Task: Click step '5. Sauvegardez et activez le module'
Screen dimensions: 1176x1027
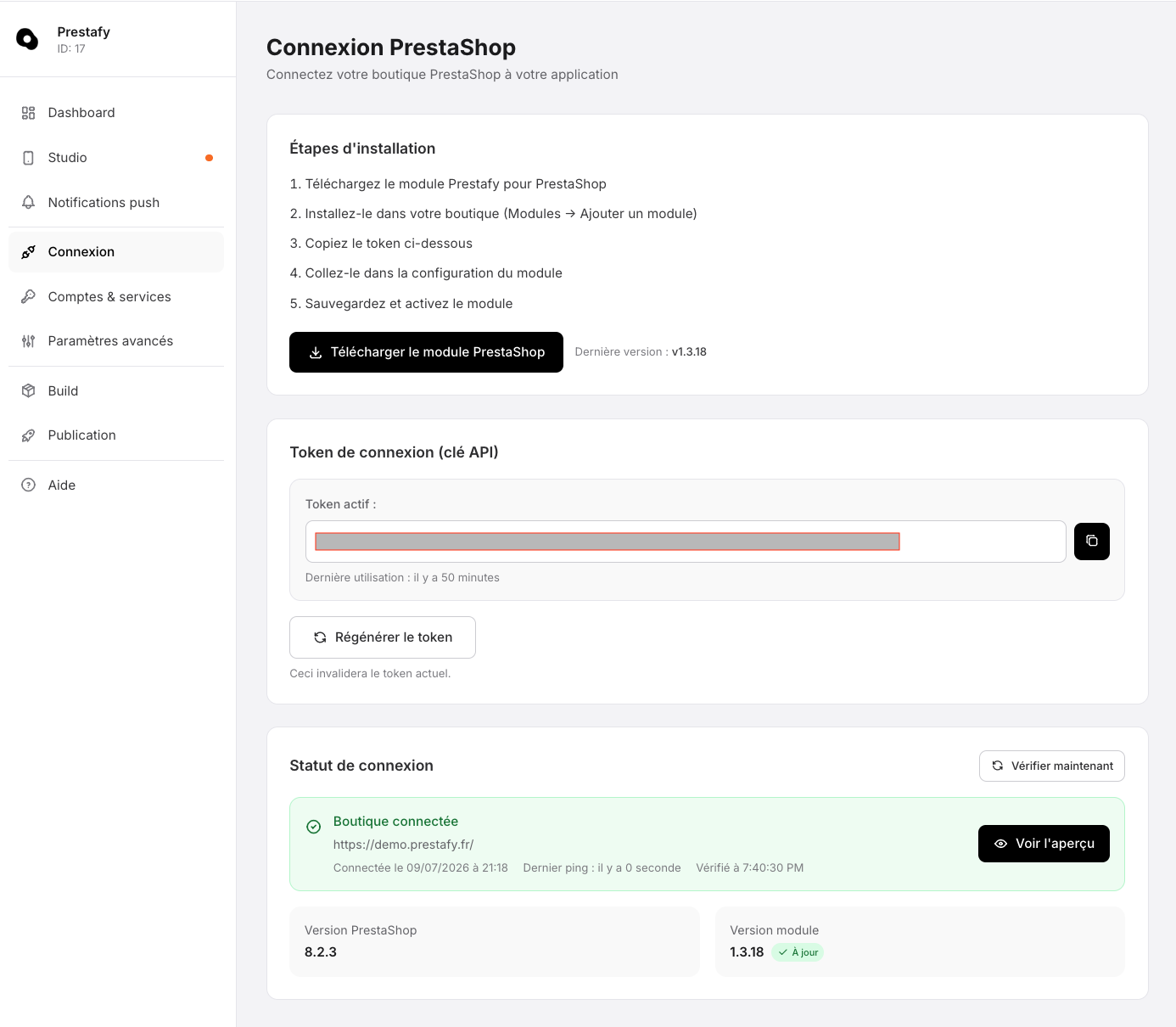Action: [x=401, y=304]
